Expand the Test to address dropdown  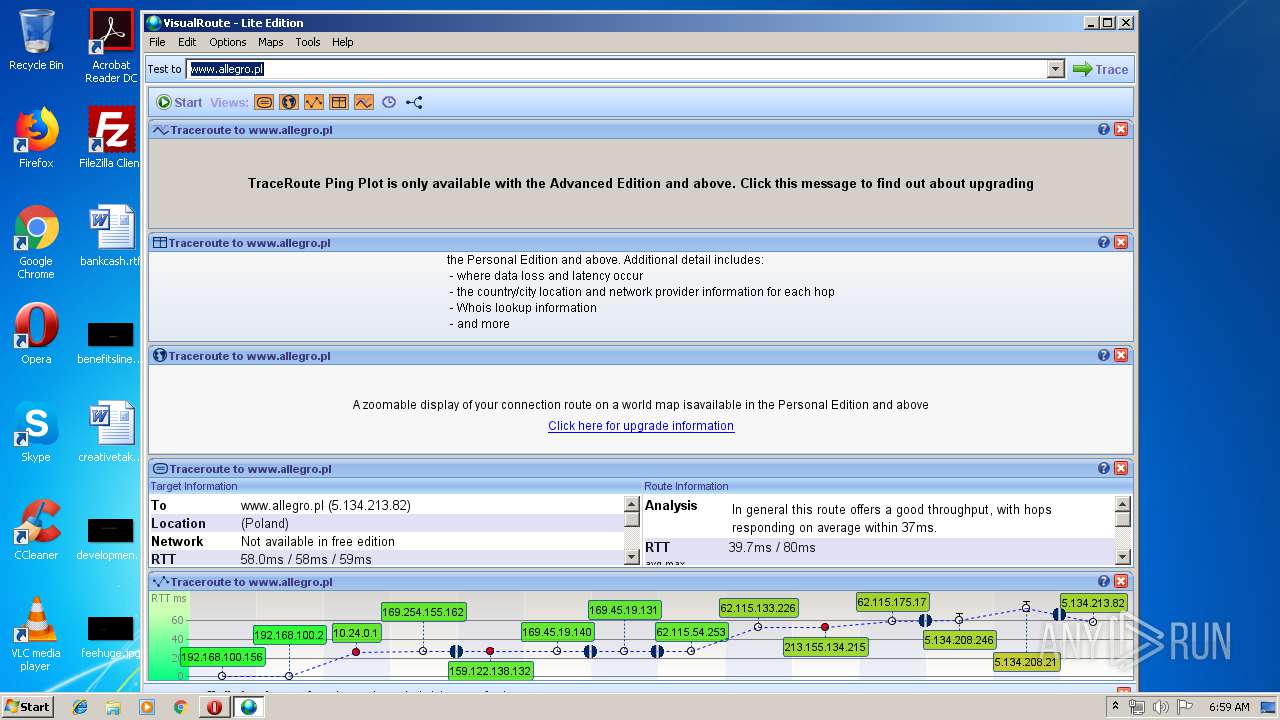[x=1055, y=69]
